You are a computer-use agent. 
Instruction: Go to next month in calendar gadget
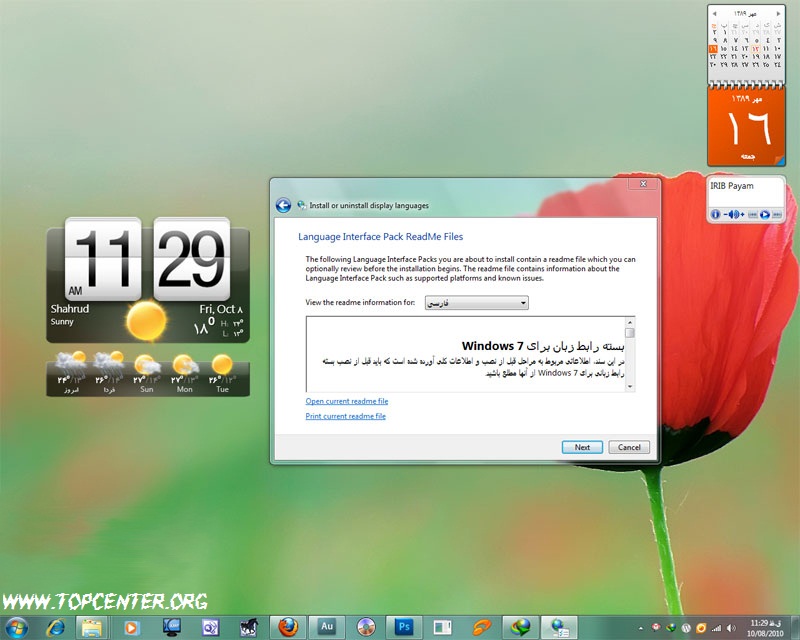pyautogui.click(x=778, y=13)
